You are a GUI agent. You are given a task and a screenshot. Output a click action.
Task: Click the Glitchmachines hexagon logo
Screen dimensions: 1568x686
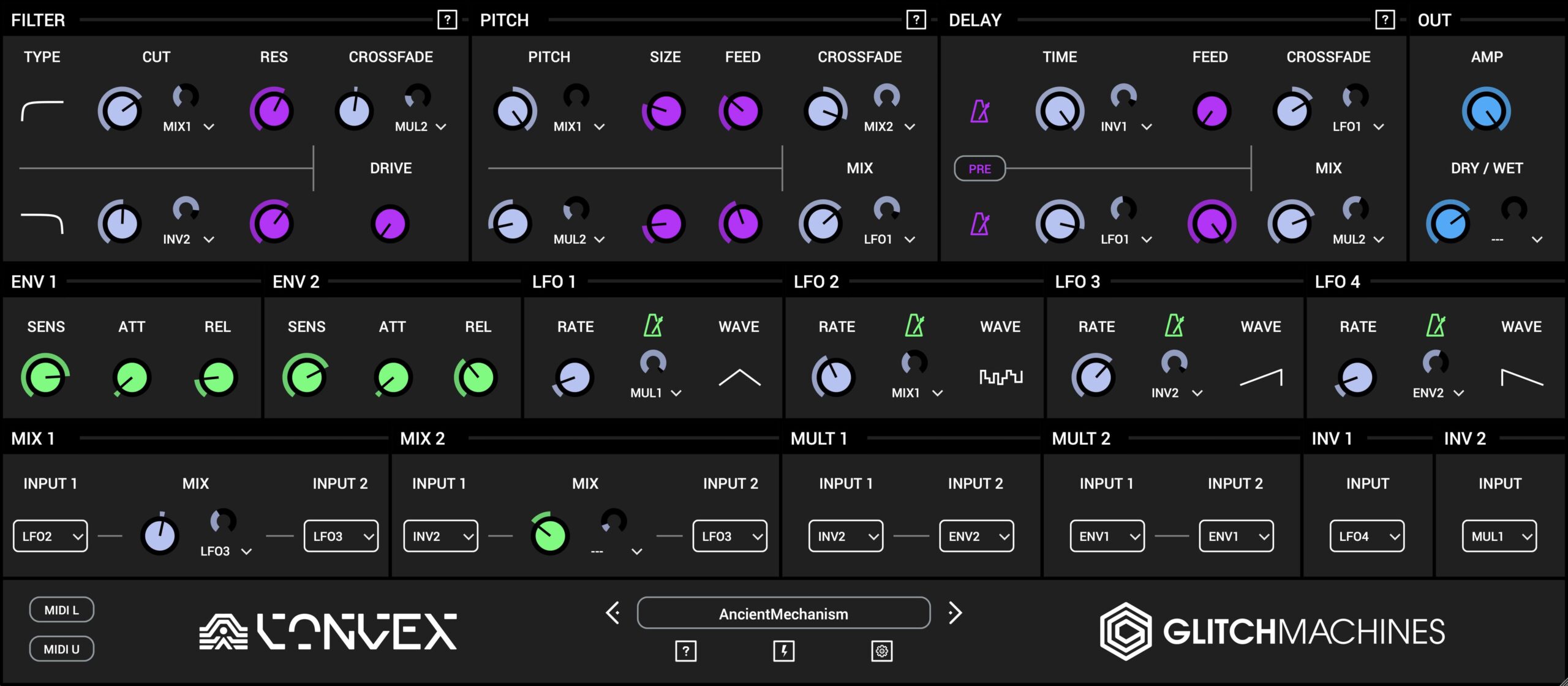(1126, 631)
